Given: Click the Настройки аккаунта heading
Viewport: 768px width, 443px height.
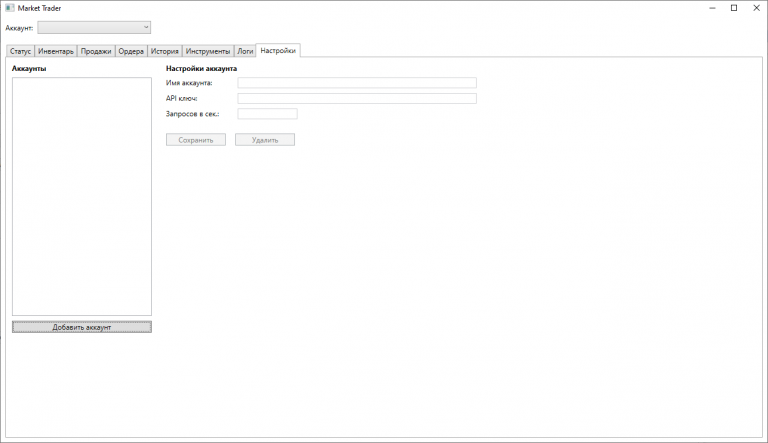Looking at the screenshot, I should [x=201, y=69].
